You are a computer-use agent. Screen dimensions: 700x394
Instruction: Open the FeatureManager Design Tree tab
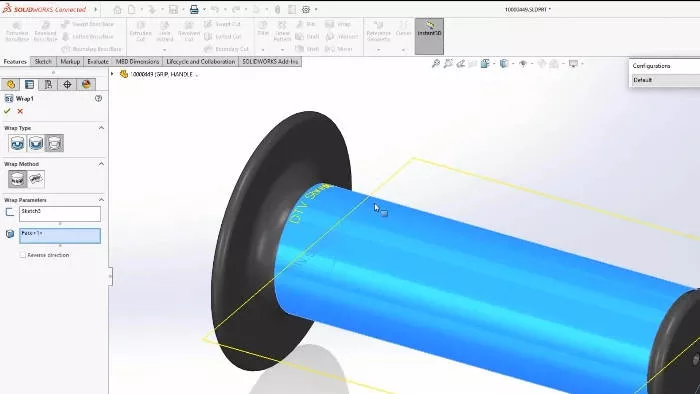[10, 84]
